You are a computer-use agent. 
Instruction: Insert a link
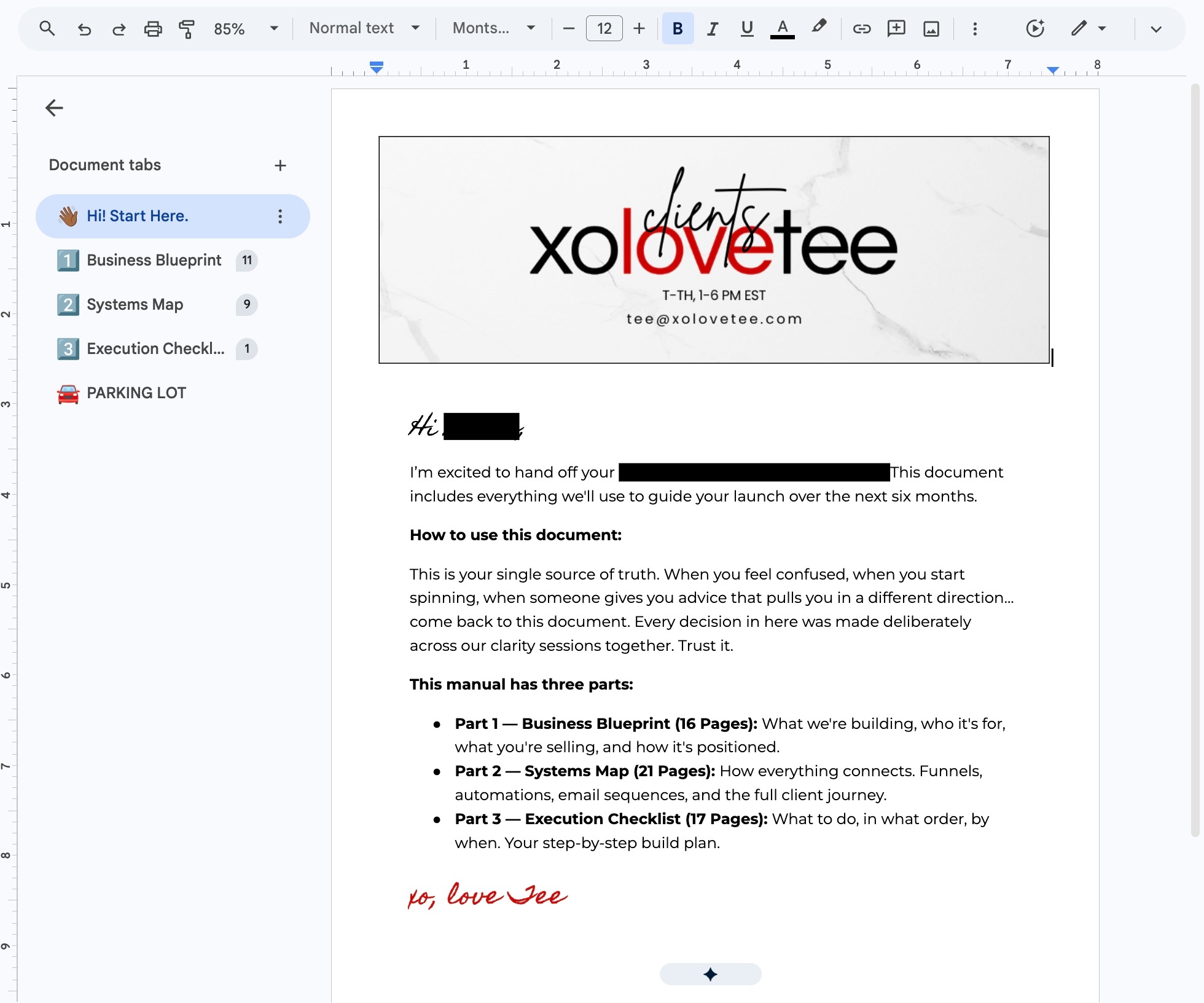[862, 28]
